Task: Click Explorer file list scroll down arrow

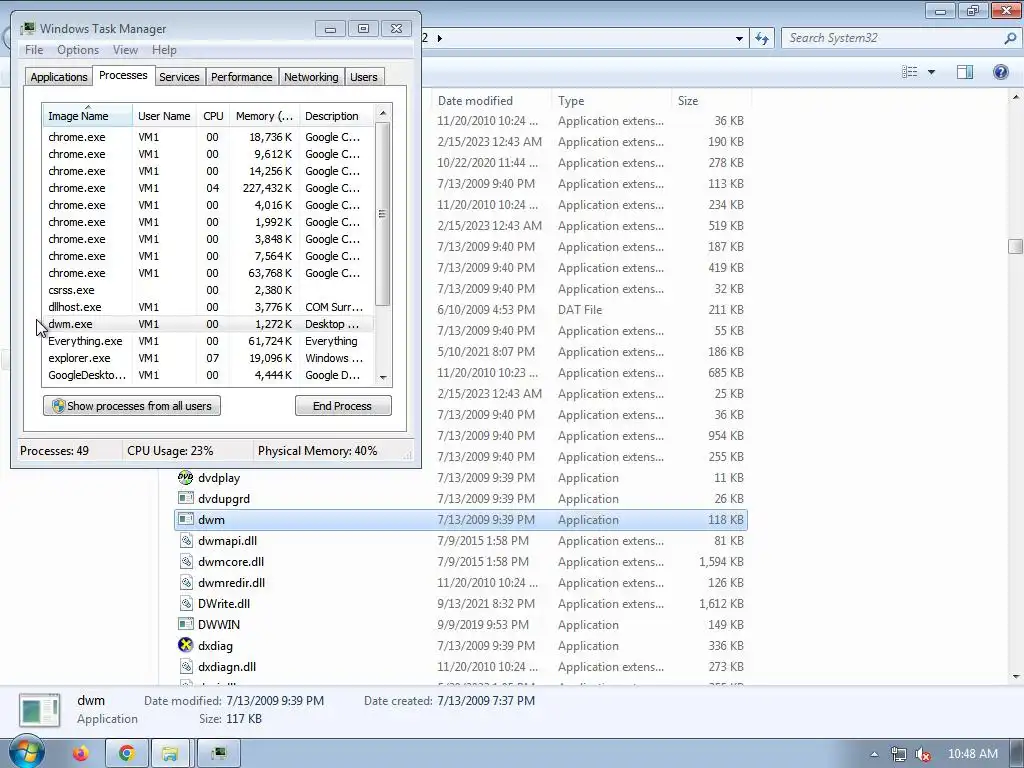Action: coord(1016,677)
